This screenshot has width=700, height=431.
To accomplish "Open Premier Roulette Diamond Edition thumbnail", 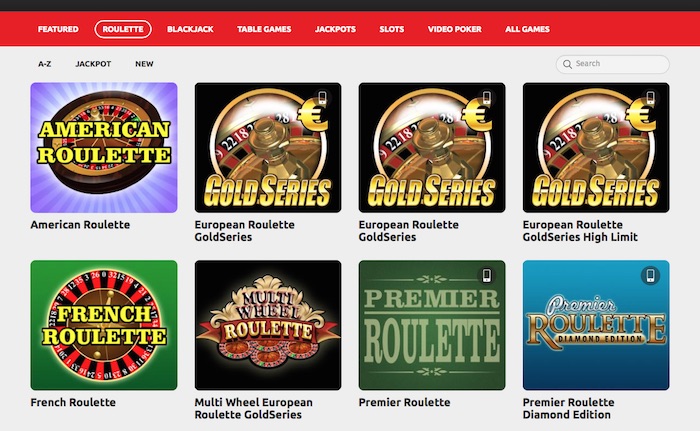I will tap(596, 325).
